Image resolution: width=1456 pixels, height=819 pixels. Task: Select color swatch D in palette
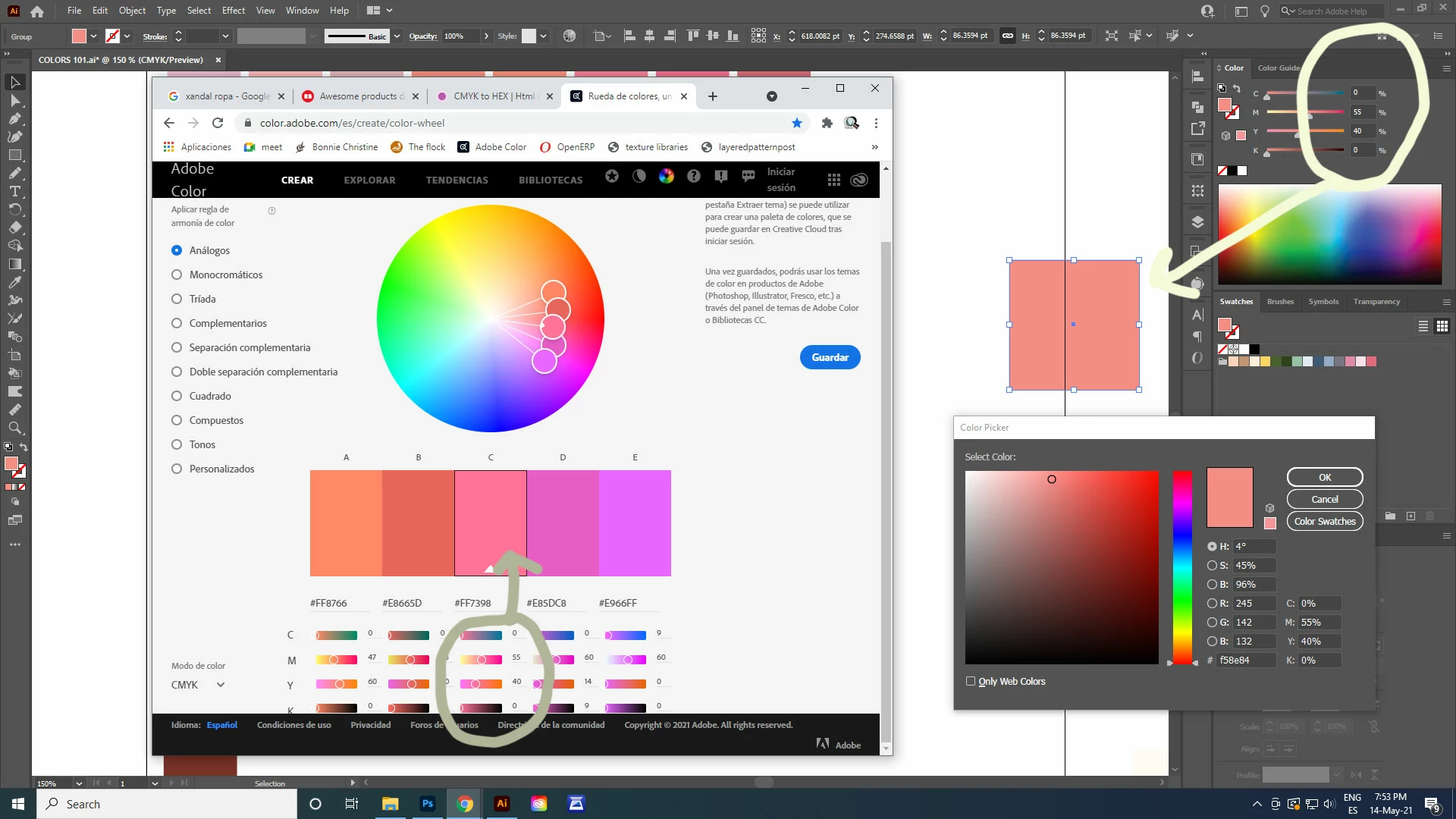(x=563, y=523)
